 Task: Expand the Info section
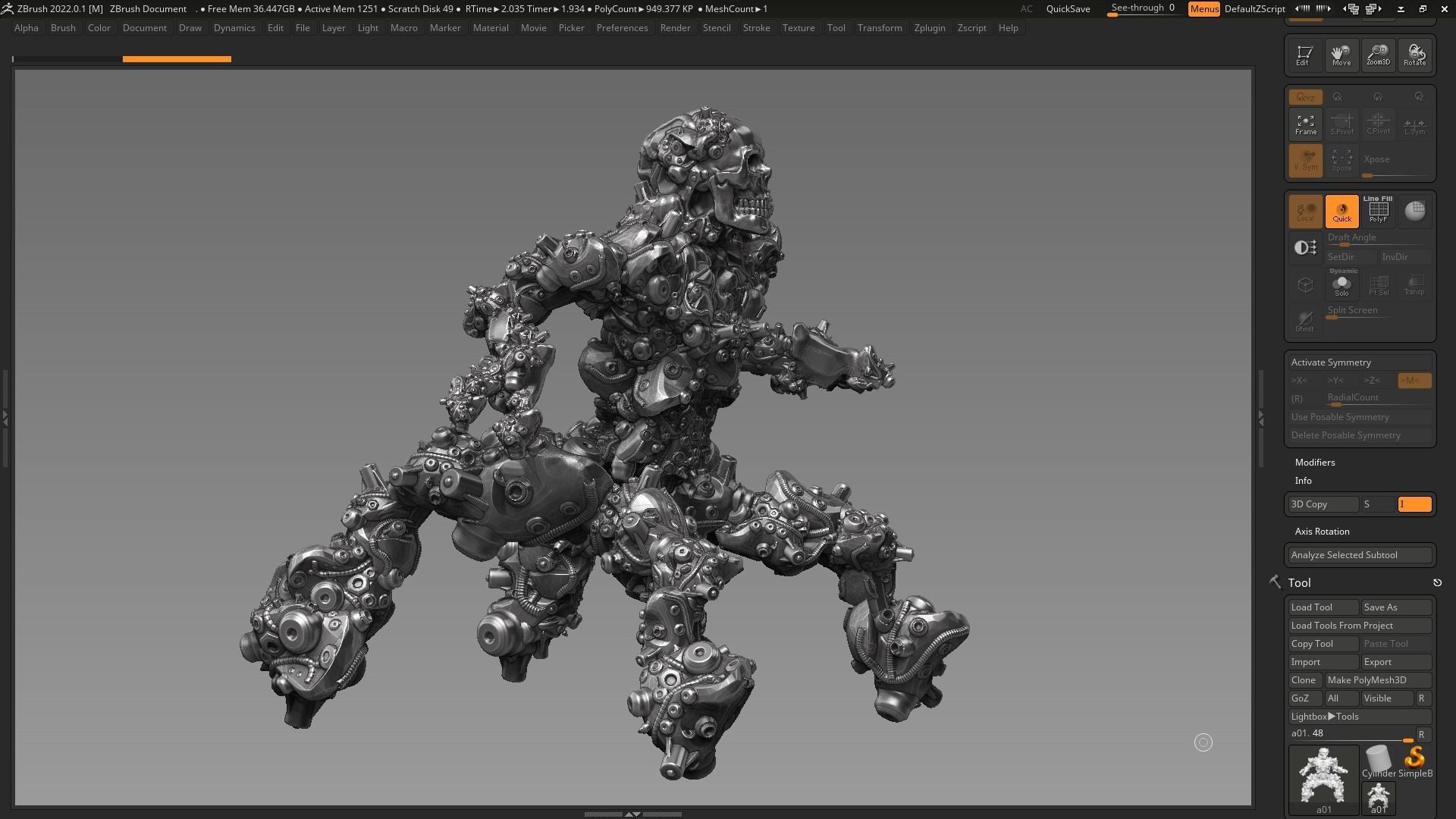[1303, 481]
